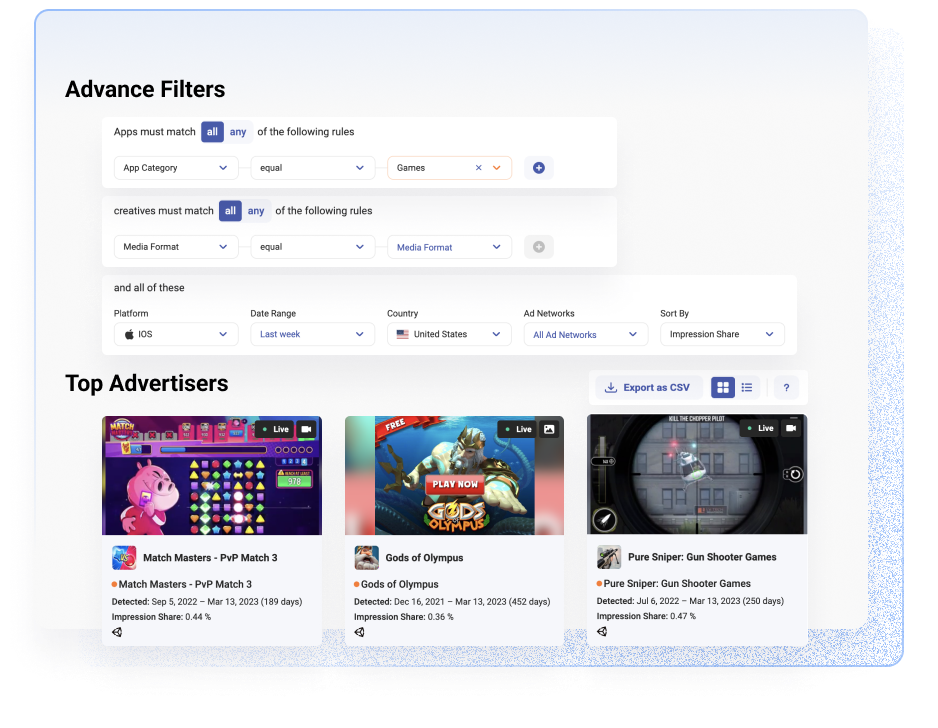Screen dimensions: 938x728
Task: Click Pure Sniper creative thumbnail
Action: point(697,474)
